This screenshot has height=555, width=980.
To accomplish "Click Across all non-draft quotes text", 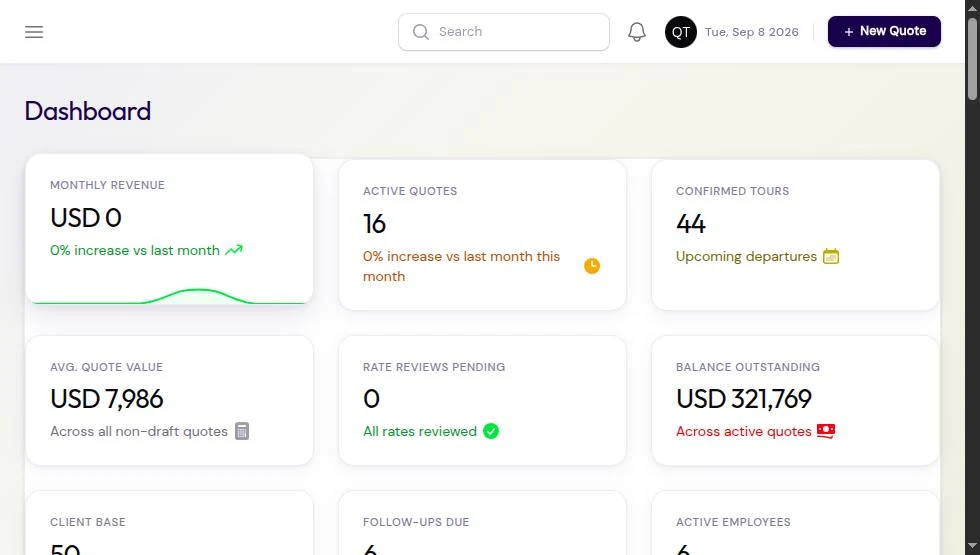I will [139, 431].
